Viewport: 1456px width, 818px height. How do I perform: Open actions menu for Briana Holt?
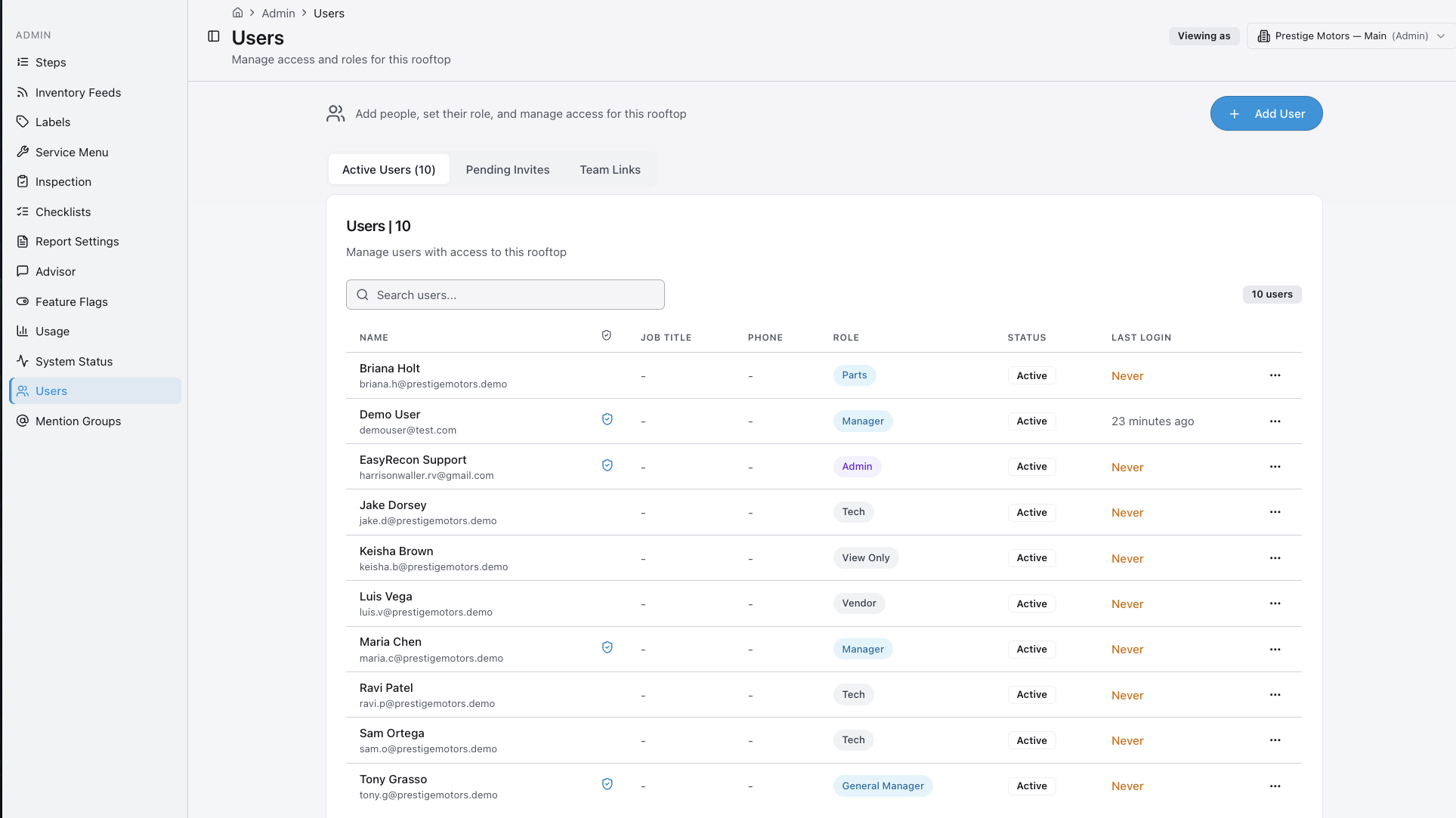(1275, 375)
